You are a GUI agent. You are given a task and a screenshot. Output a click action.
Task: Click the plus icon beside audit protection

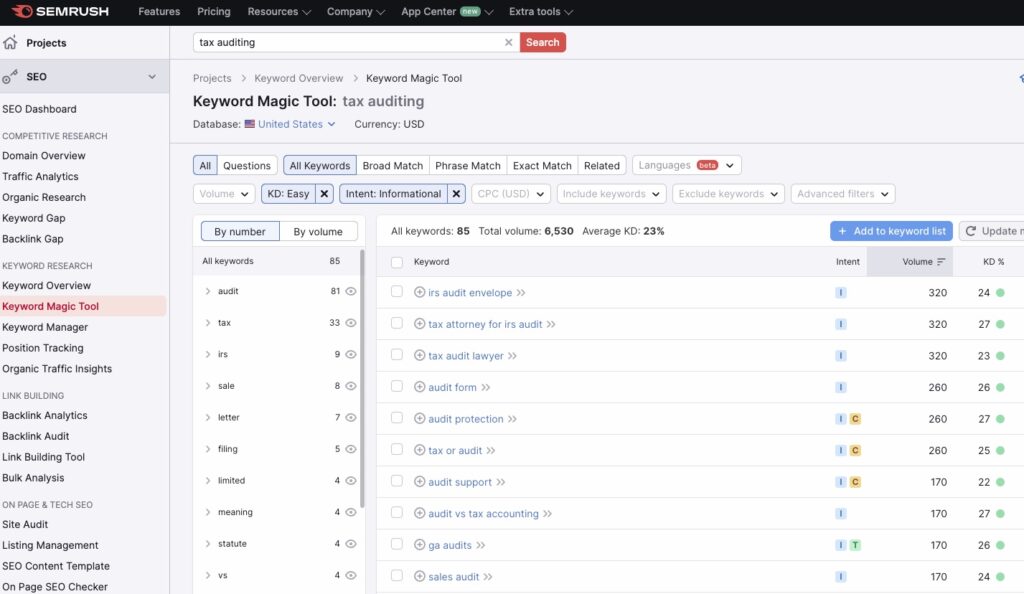point(419,418)
